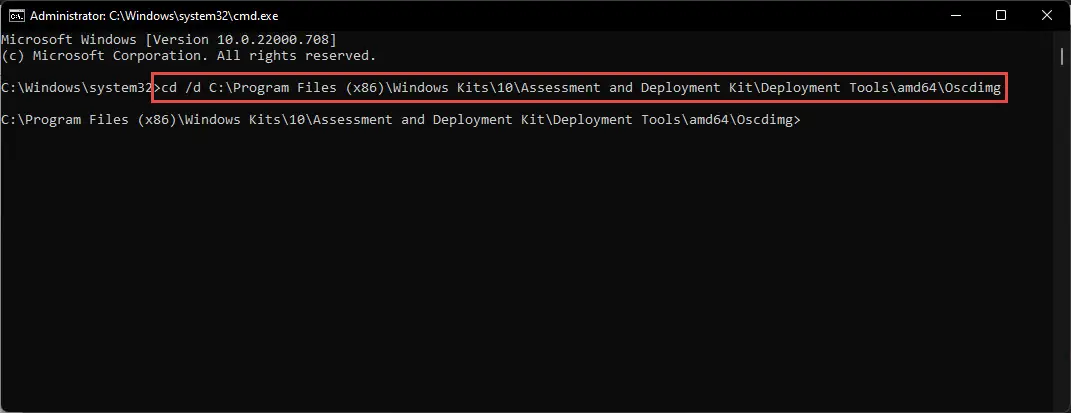Click the Microsoft Windows version line
The height and width of the screenshot is (413, 1071).
click(169, 40)
